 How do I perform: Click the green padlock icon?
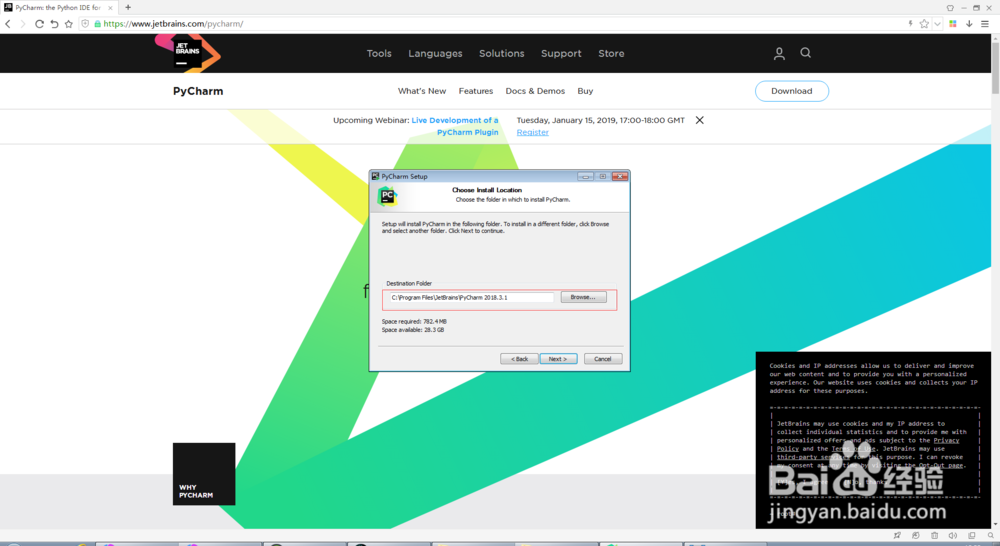(98, 24)
